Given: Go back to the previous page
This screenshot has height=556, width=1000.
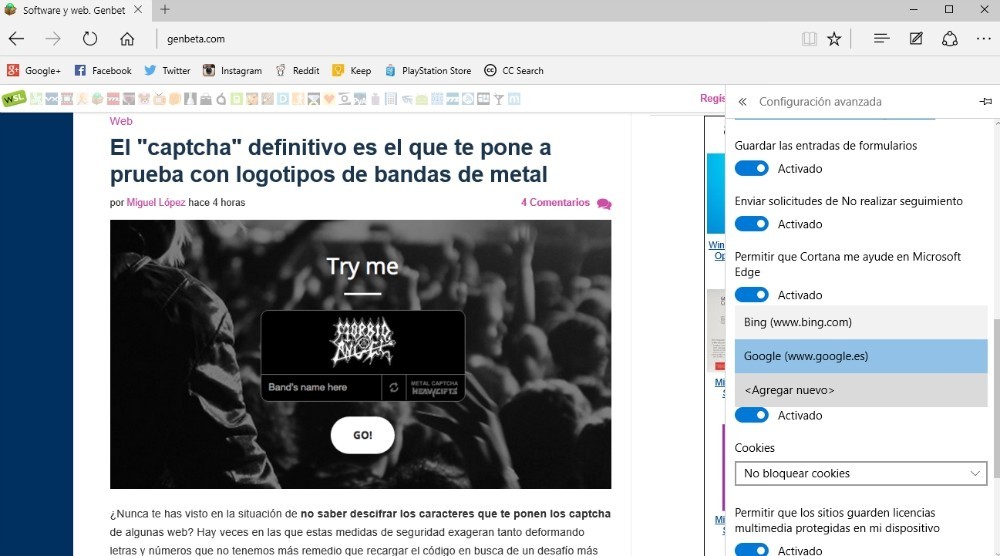Looking at the screenshot, I should coord(17,39).
